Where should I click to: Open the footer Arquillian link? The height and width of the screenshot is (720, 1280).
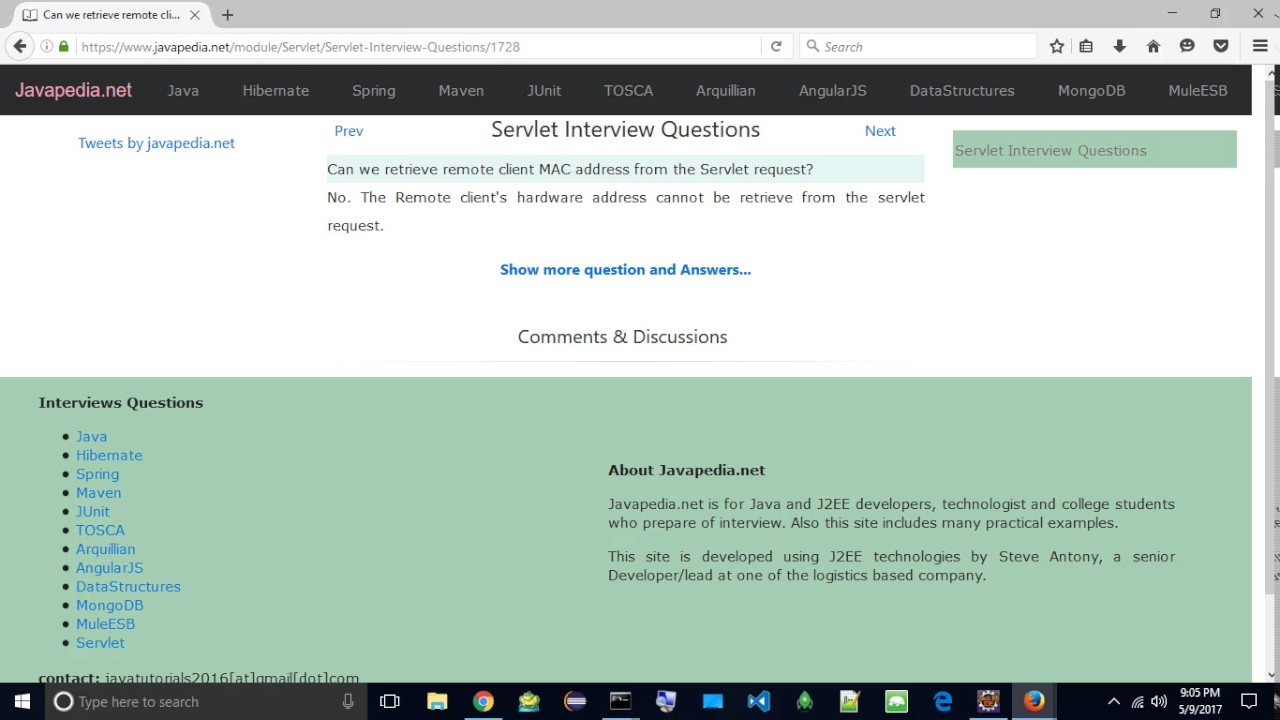tap(105, 549)
